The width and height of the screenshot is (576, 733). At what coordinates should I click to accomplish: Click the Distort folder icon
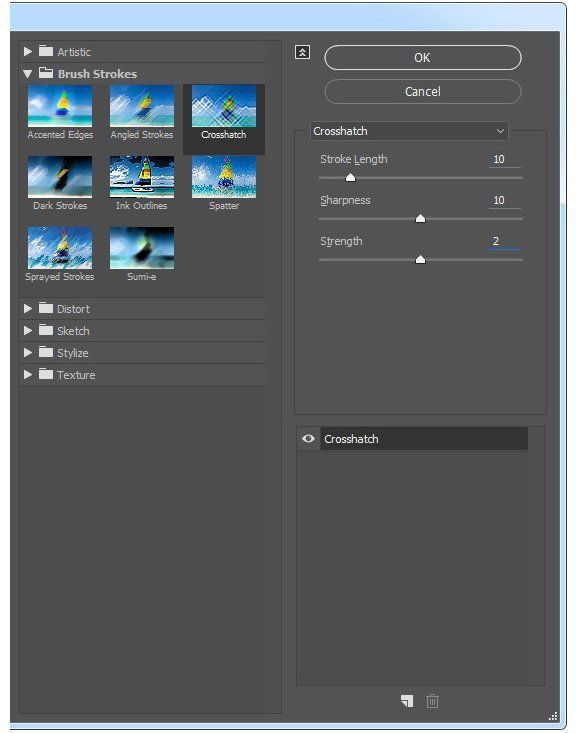[46, 308]
